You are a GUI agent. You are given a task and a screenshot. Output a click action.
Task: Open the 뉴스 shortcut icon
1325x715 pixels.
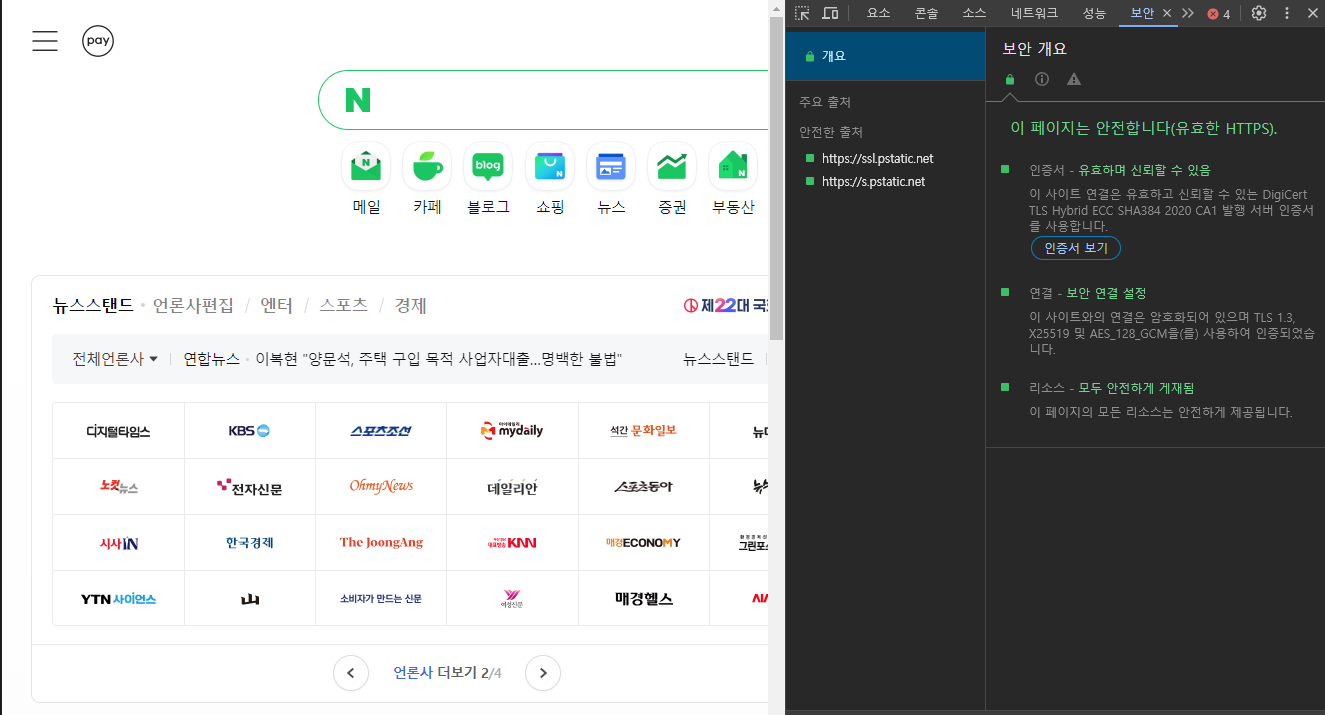(611, 166)
